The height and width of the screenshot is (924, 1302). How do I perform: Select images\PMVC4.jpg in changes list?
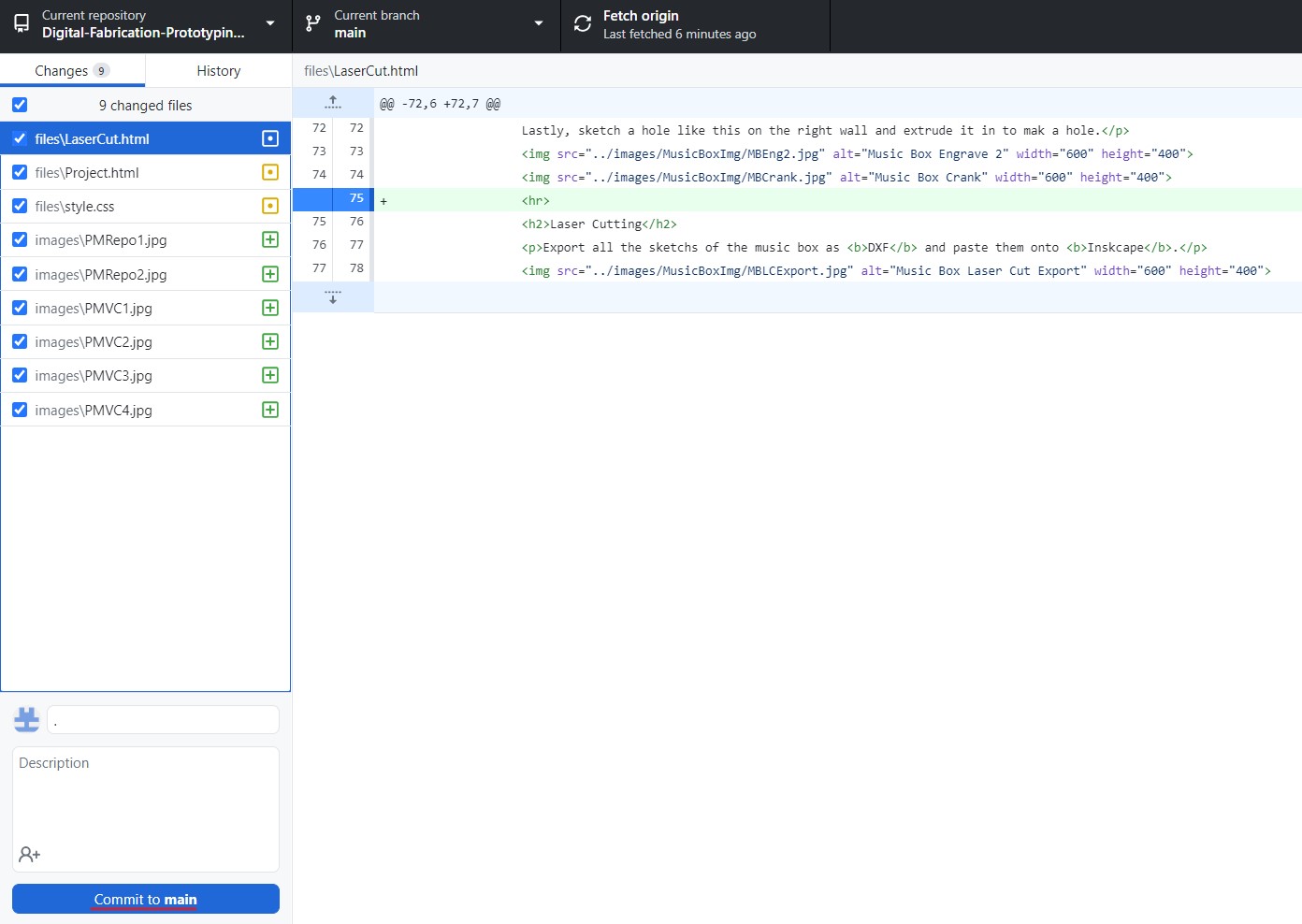tap(145, 410)
